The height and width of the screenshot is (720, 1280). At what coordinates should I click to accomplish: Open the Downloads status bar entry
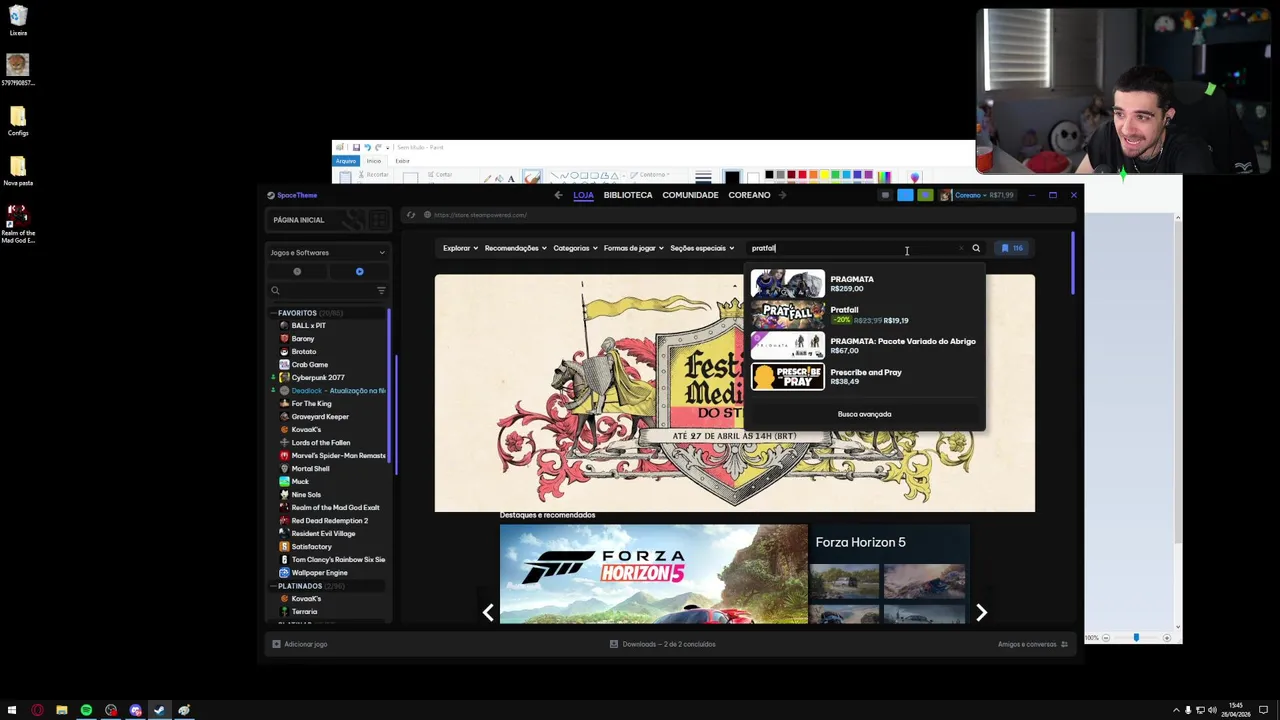(x=662, y=644)
